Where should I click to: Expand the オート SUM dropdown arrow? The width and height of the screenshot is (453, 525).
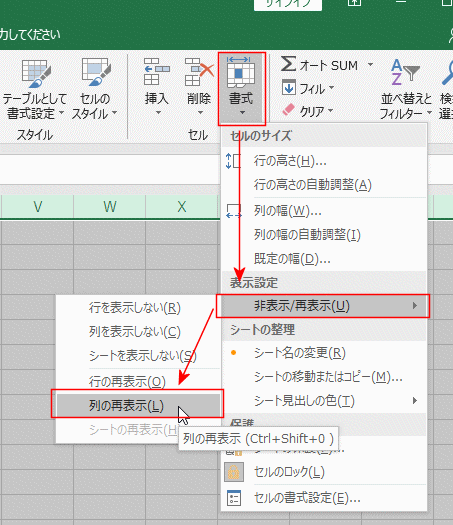(370, 64)
